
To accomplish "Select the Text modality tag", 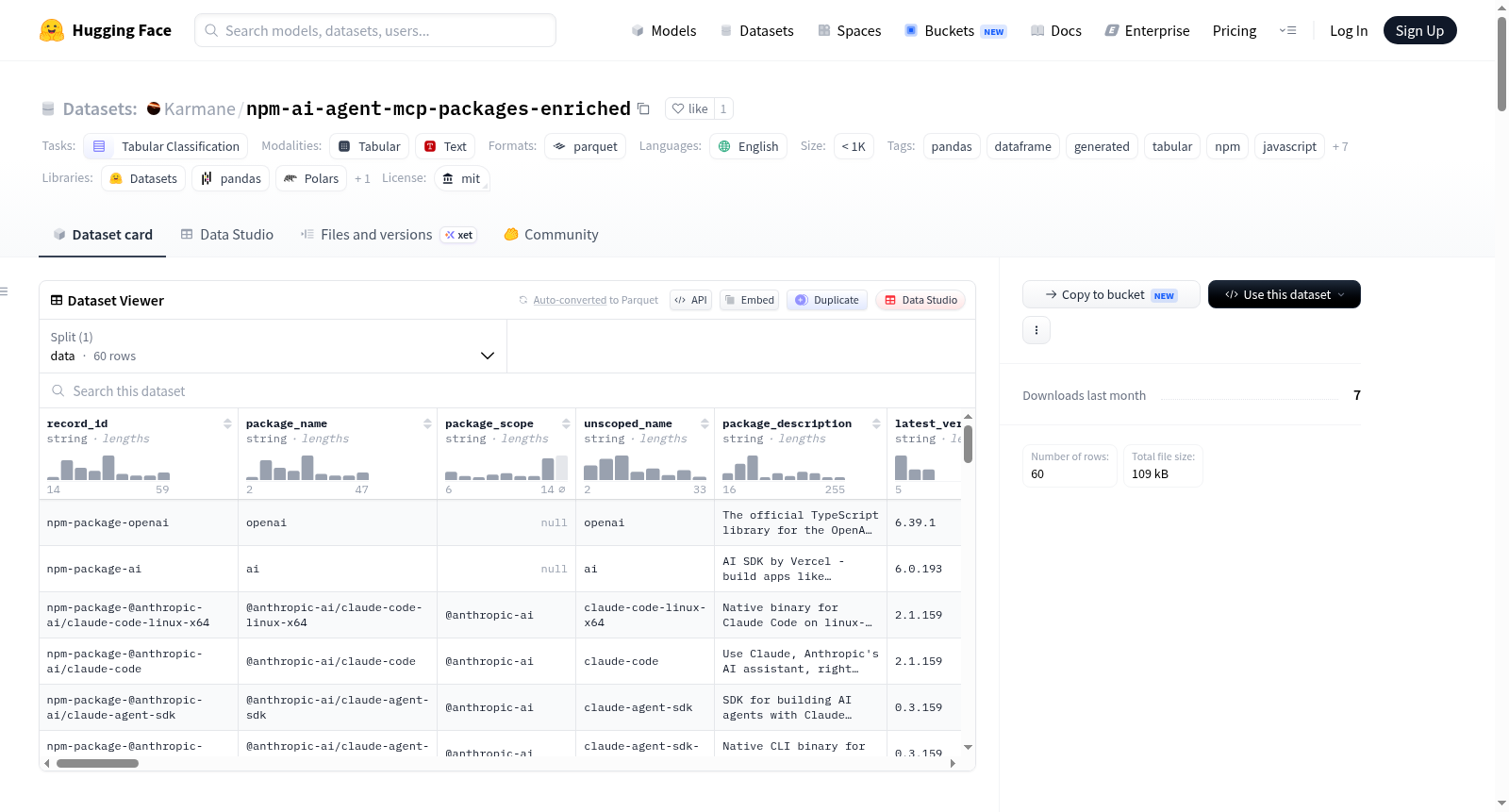I will (445, 146).
